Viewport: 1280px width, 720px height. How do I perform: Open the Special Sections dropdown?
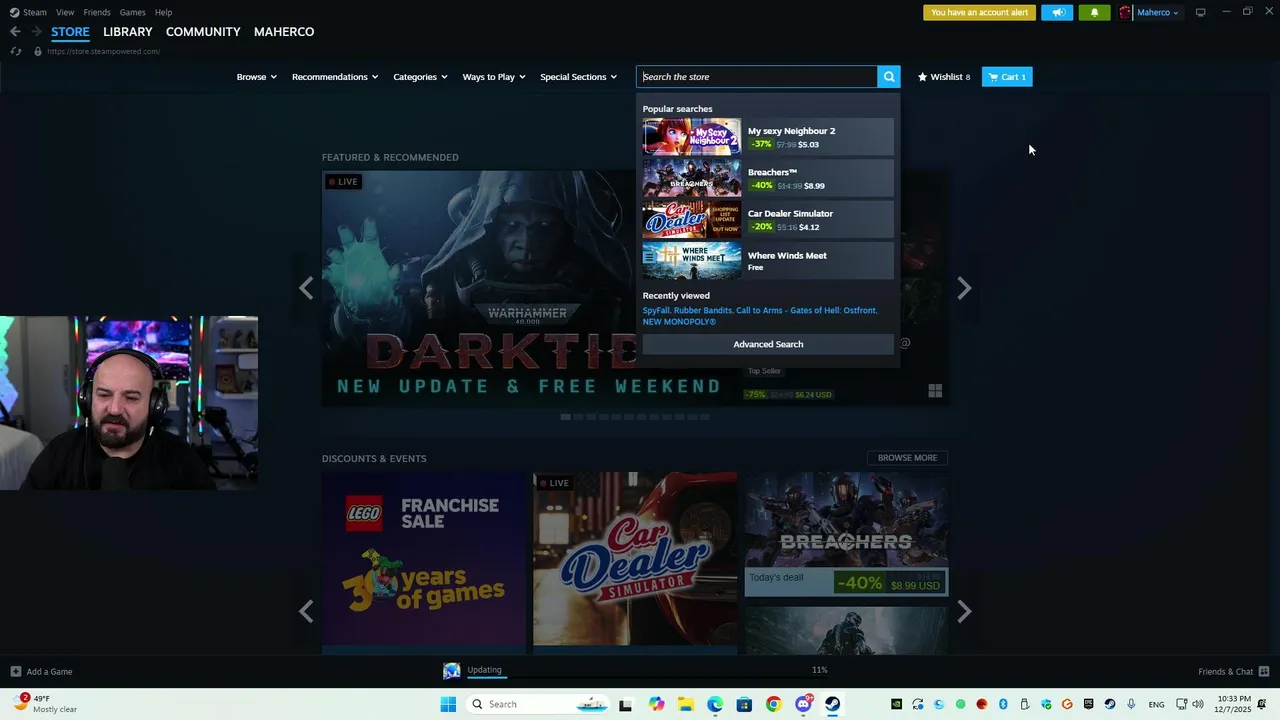pos(578,77)
